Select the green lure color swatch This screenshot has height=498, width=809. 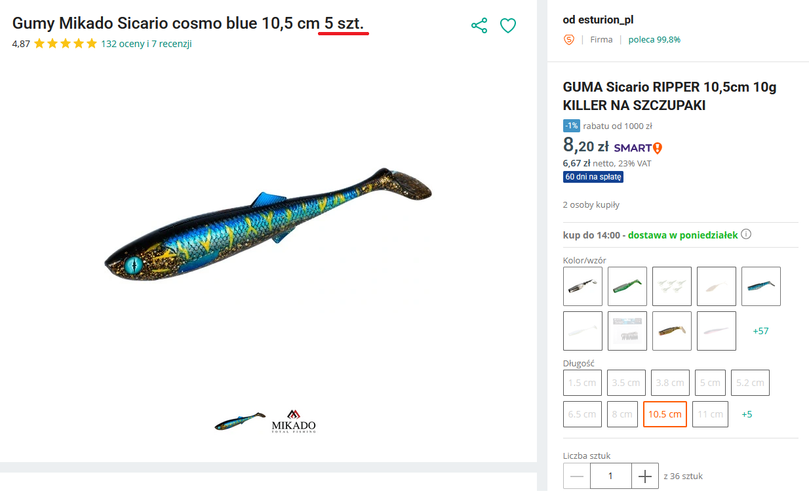(x=627, y=286)
